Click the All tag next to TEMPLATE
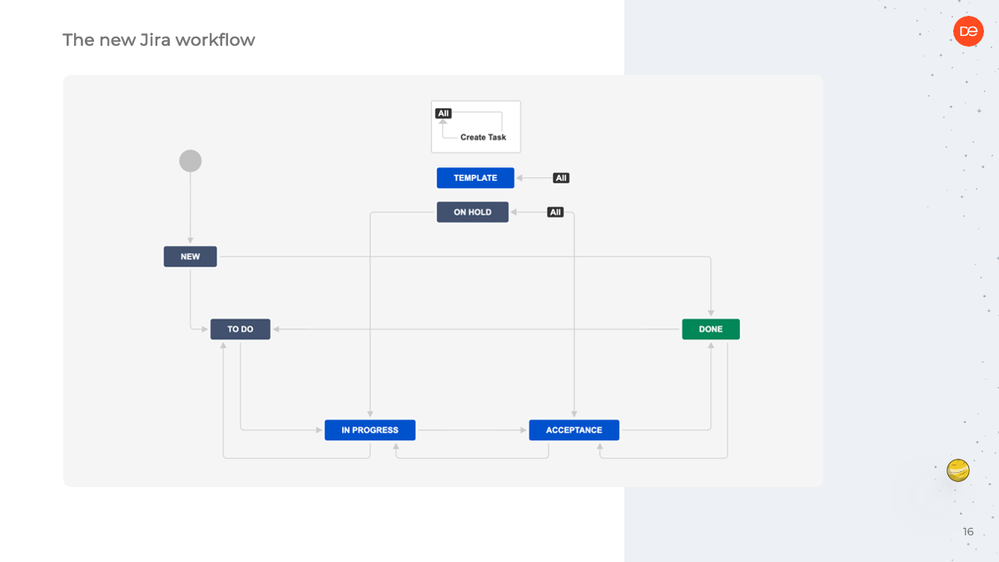The height and width of the screenshot is (562, 999). [561, 178]
